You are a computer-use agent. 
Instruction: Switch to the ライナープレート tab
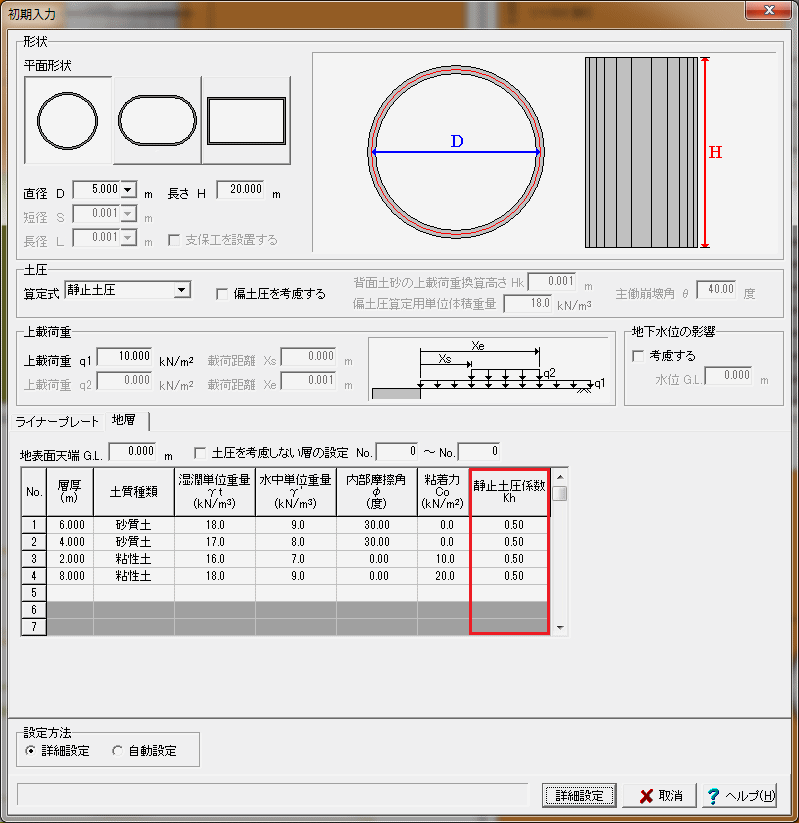[x=57, y=421]
